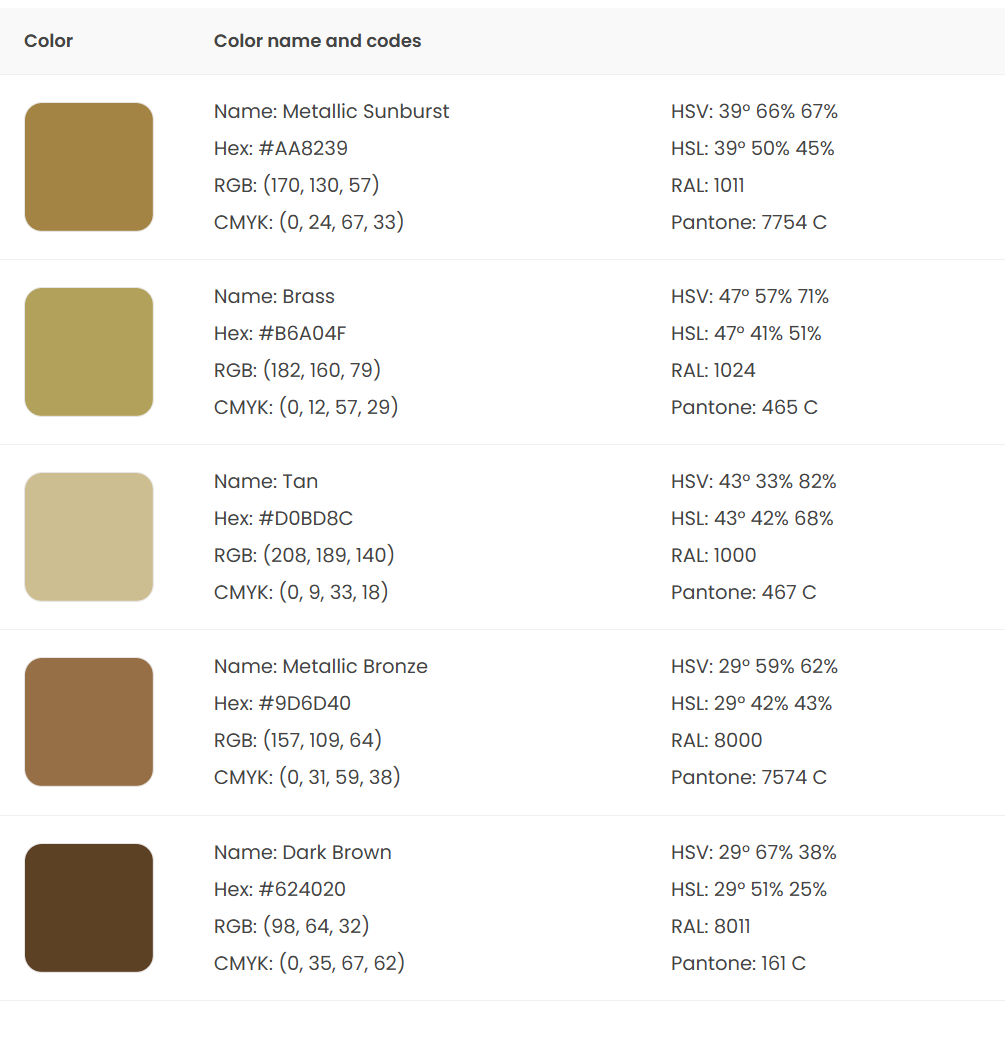The height and width of the screenshot is (1038, 1005).
Task: Select the Pantone 465 C text
Action: point(744,407)
